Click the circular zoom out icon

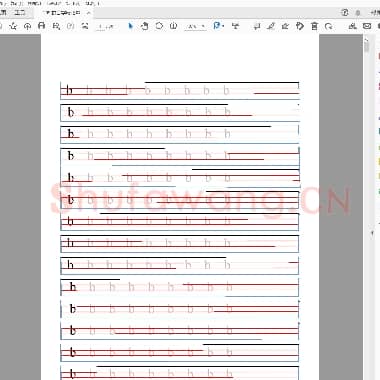click(x=159, y=26)
